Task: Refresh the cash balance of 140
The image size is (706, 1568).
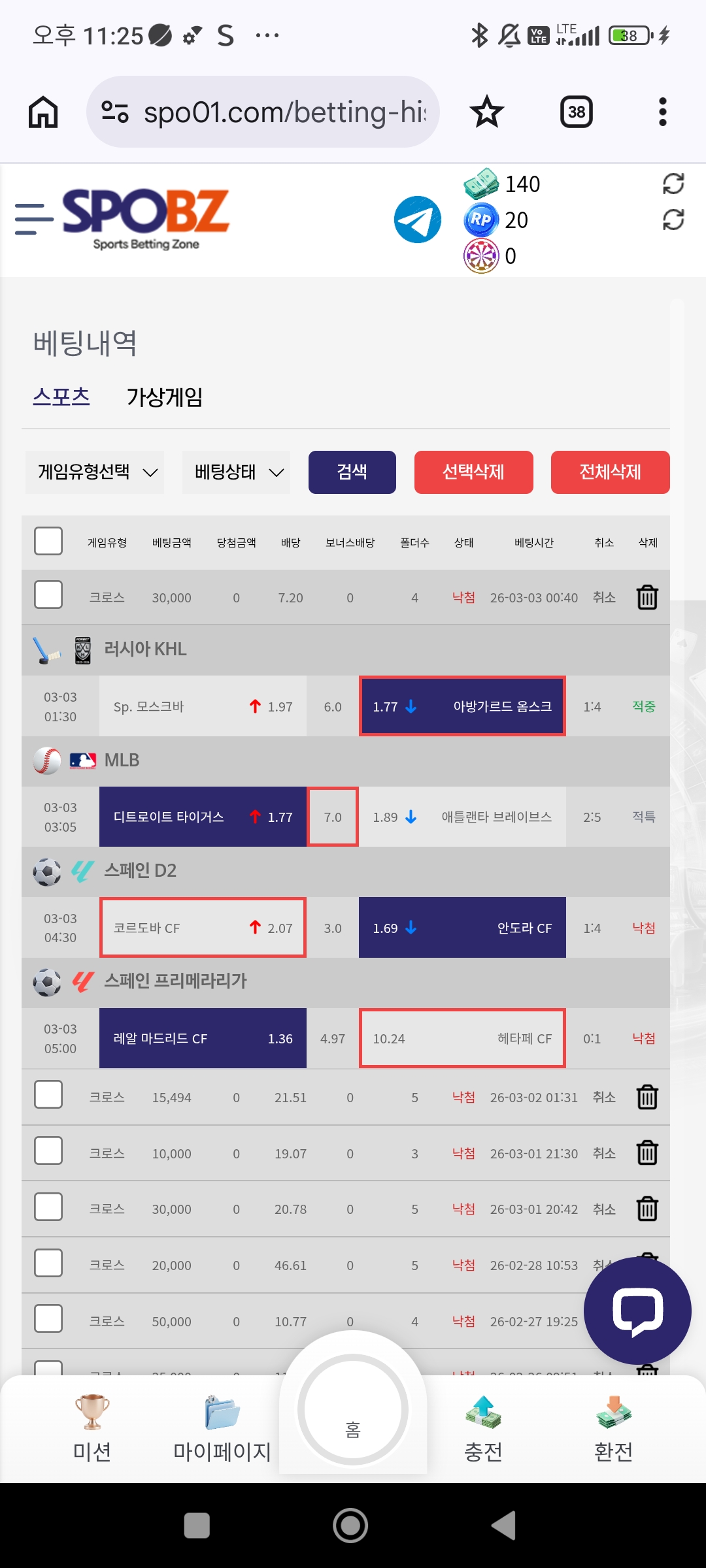Action: pyautogui.click(x=673, y=184)
